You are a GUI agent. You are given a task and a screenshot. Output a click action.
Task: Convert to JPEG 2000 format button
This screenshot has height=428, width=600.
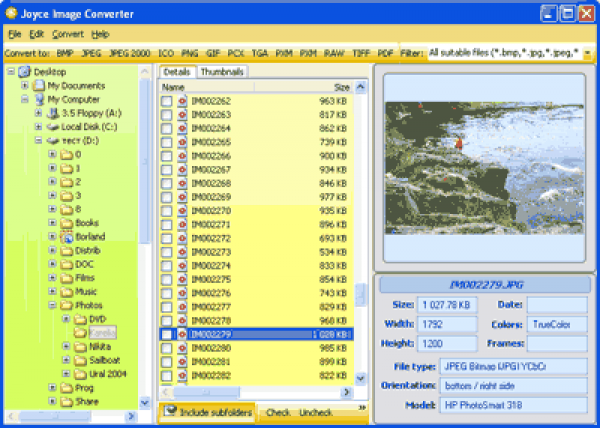(x=130, y=52)
